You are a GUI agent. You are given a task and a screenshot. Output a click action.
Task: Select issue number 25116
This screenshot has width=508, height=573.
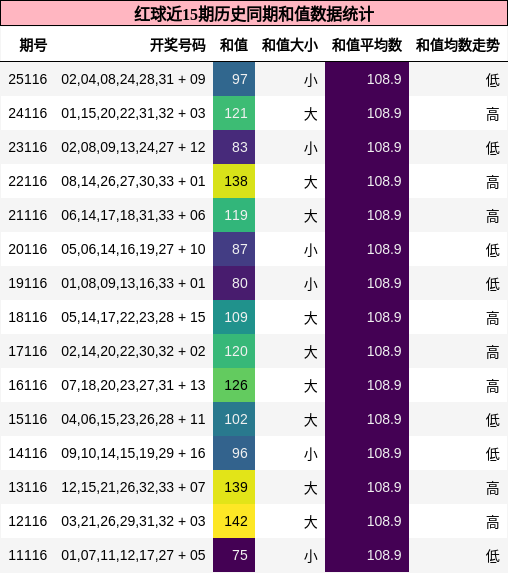[28, 79]
